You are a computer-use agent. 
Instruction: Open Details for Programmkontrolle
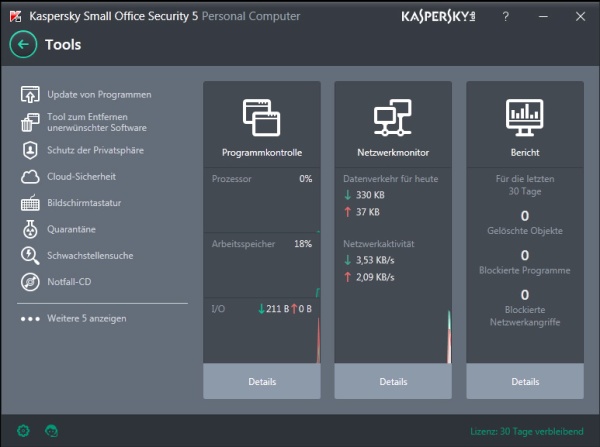(x=262, y=381)
